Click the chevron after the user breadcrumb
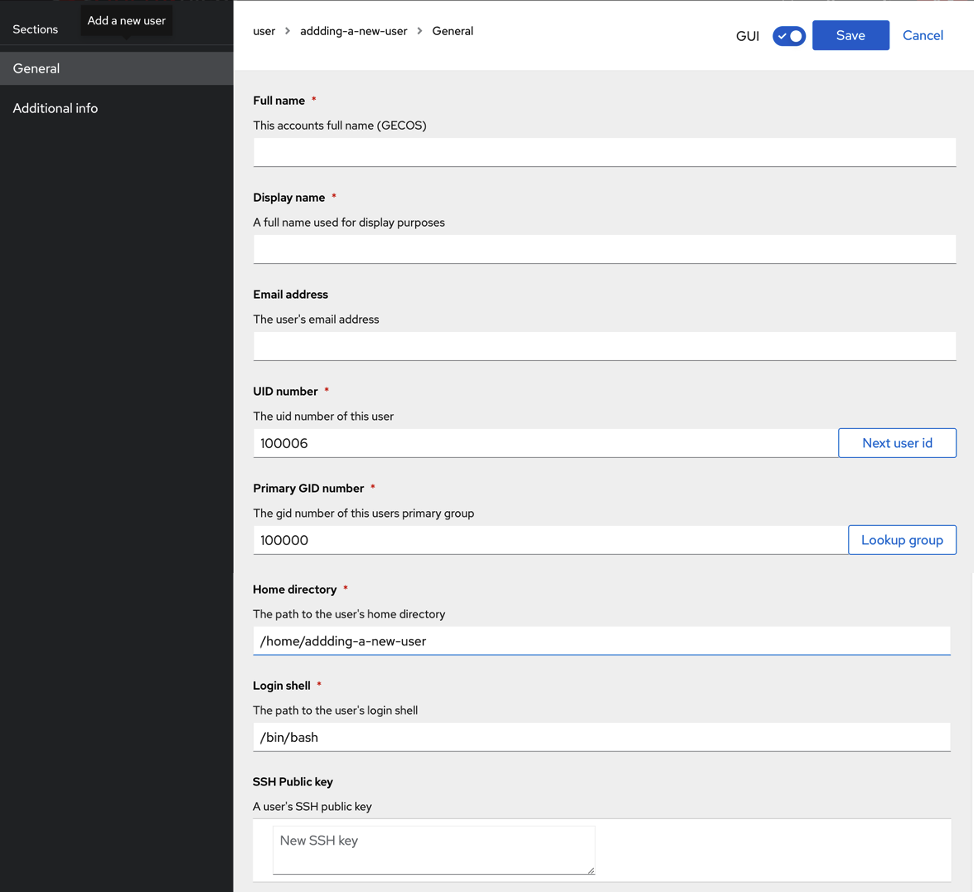 tap(288, 31)
